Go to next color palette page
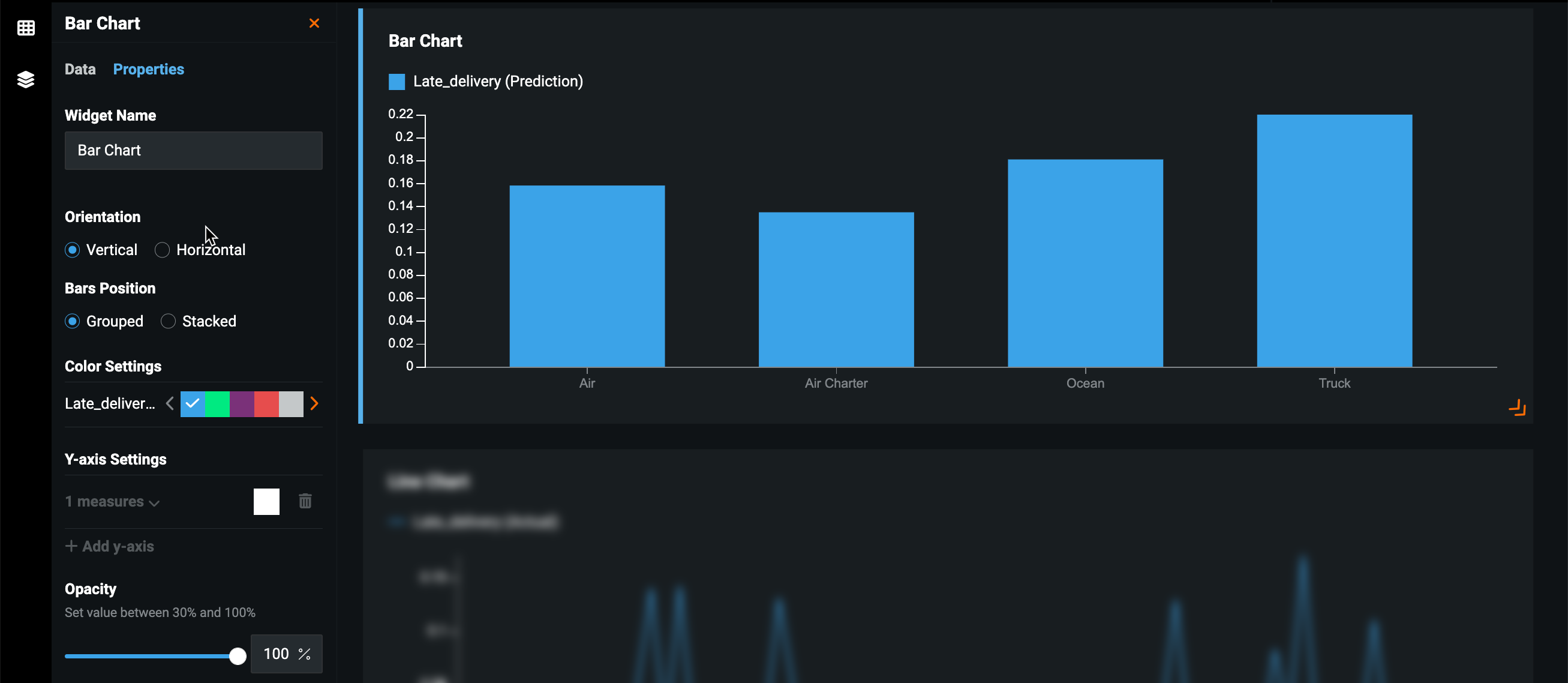The width and height of the screenshot is (1568, 683). tap(314, 403)
